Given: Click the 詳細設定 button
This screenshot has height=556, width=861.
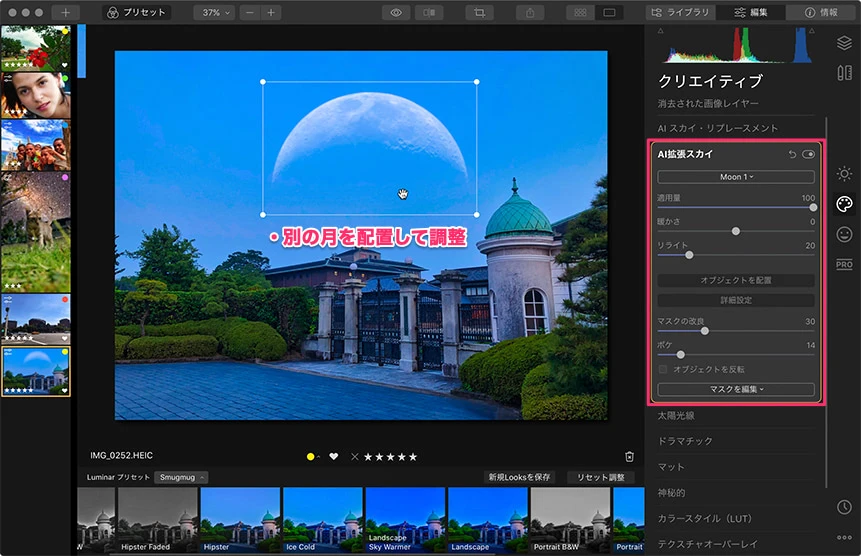Looking at the screenshot, I should coord(736,300).
